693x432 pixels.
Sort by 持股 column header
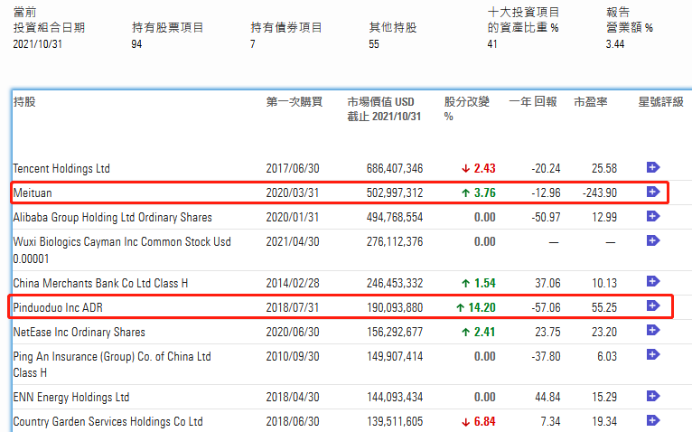[24, 102]
